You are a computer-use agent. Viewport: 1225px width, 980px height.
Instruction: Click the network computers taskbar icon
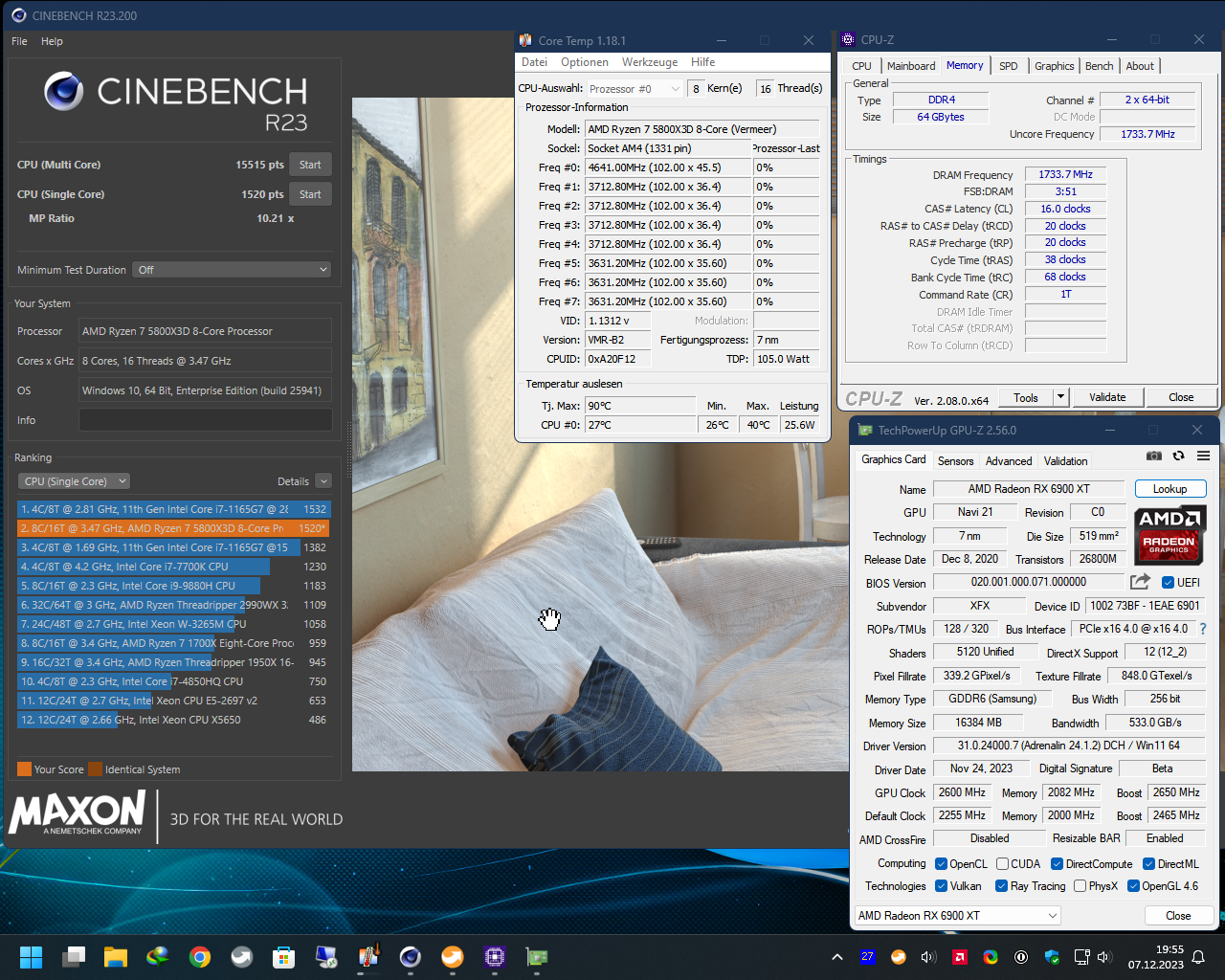coord(325,957)
